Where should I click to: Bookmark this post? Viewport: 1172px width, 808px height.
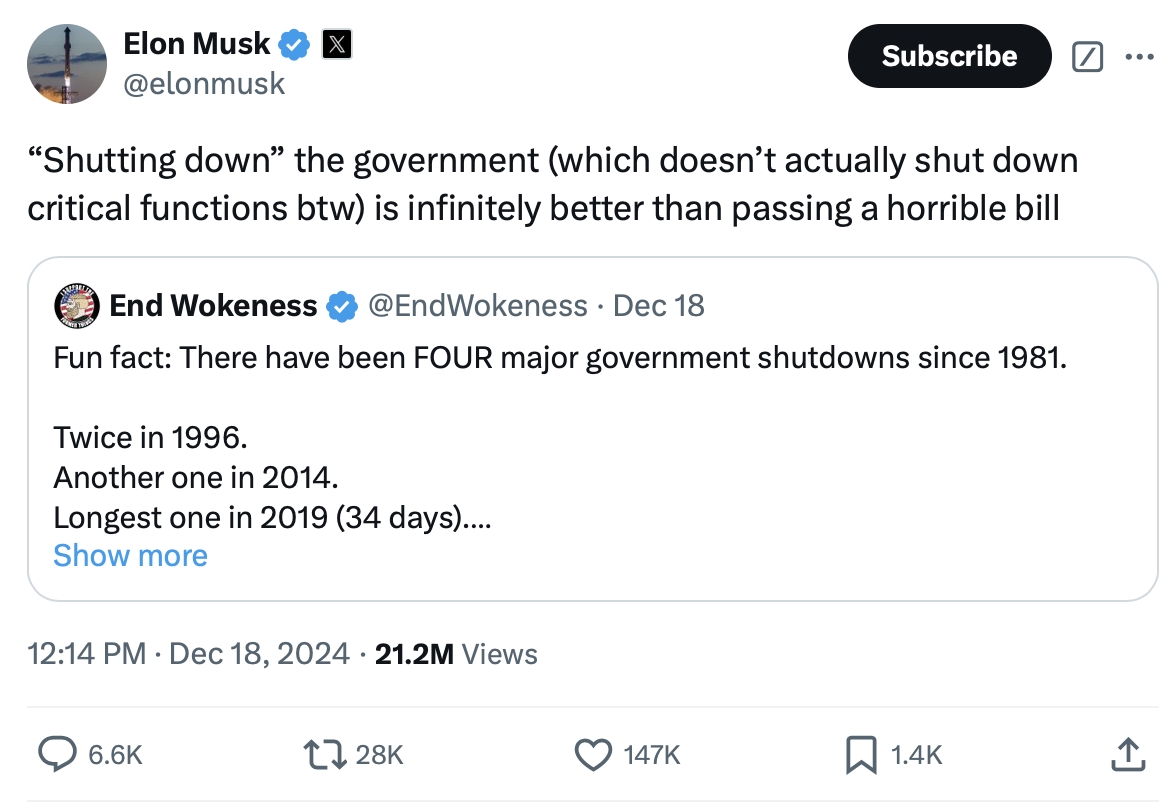click(x=860, y=754)
